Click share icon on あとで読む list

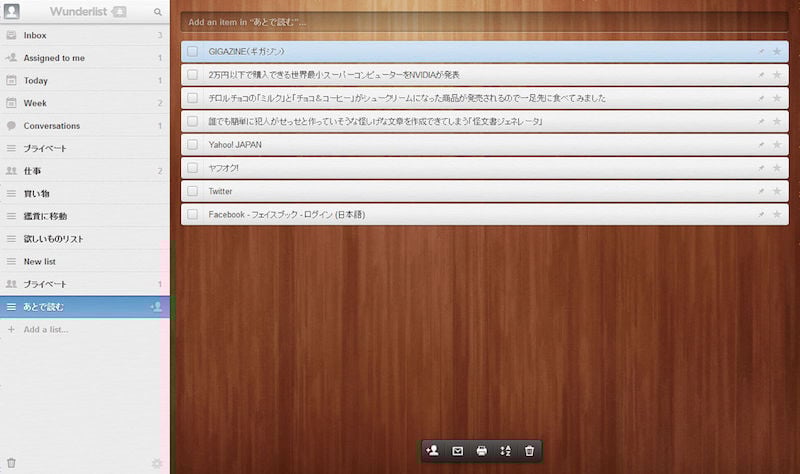[x=155, y=307]
